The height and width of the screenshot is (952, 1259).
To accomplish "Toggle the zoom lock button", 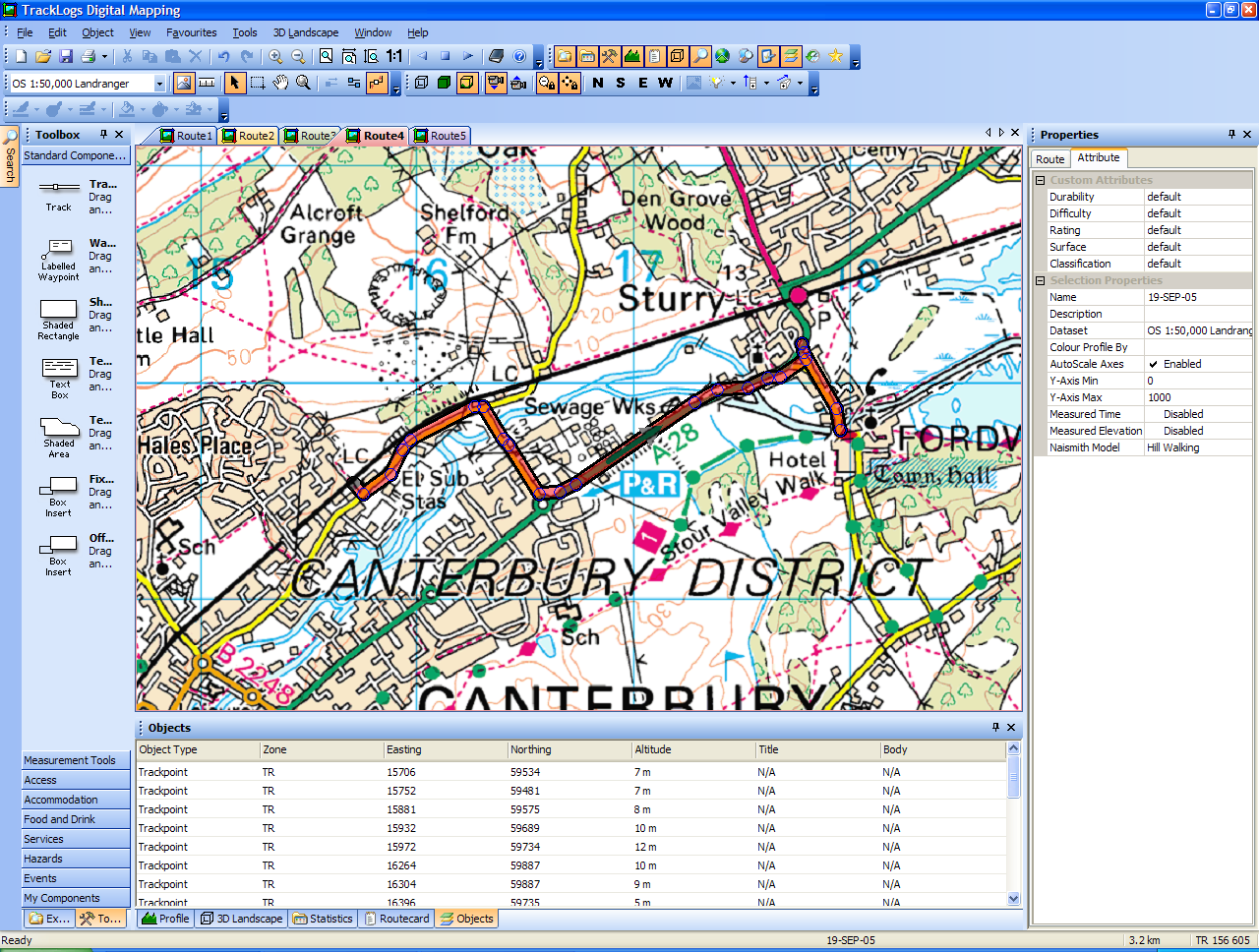I will click(x=547, y=84).
